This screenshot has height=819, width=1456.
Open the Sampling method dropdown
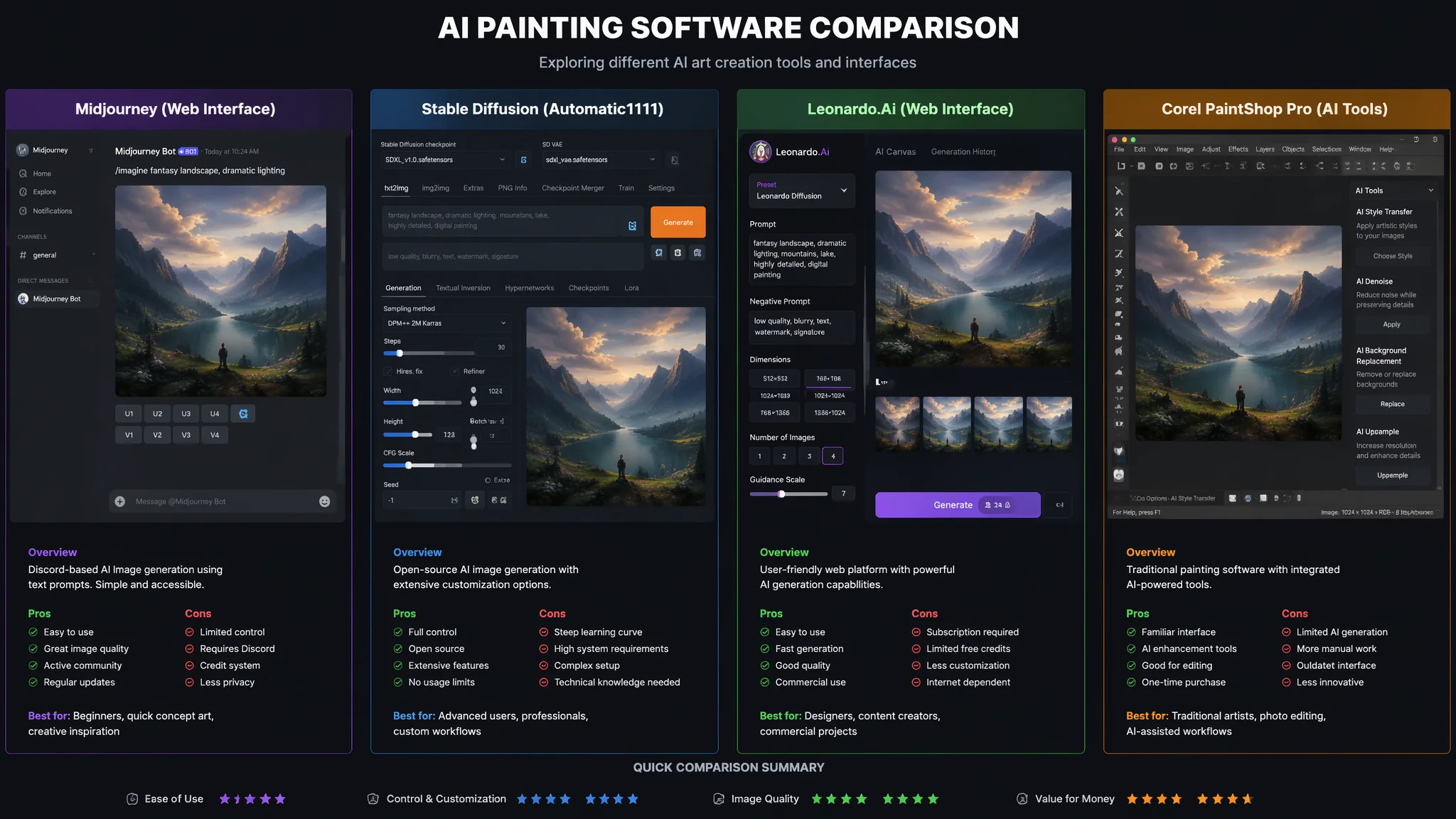[x=446, y=323]
